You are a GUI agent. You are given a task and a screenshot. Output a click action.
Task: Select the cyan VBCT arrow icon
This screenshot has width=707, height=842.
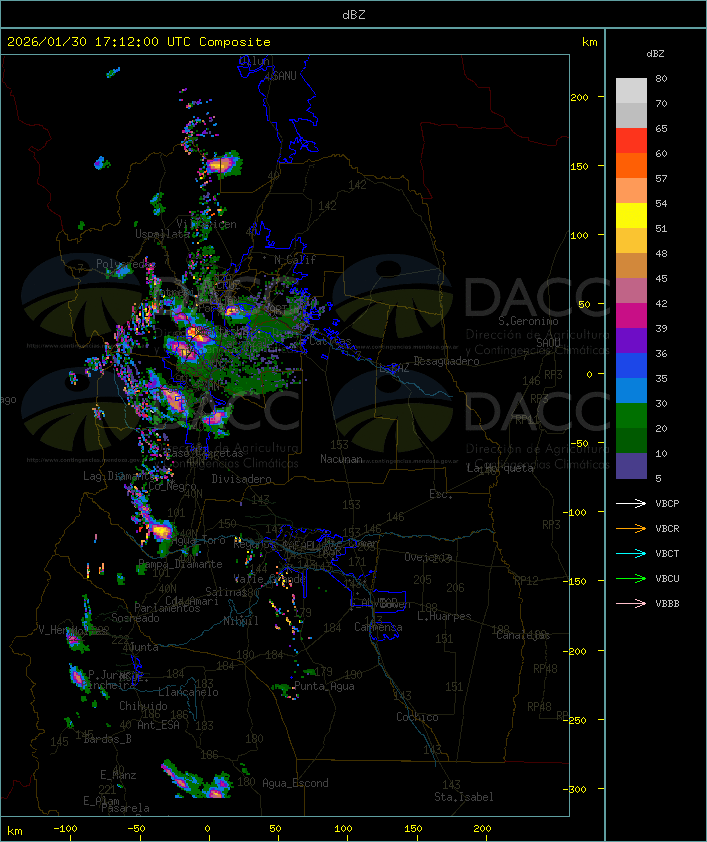pos(632,553)
